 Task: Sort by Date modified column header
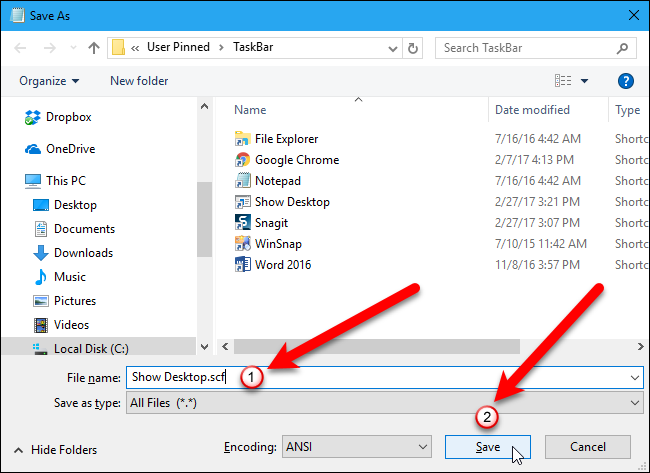click(x=532, y=110)
